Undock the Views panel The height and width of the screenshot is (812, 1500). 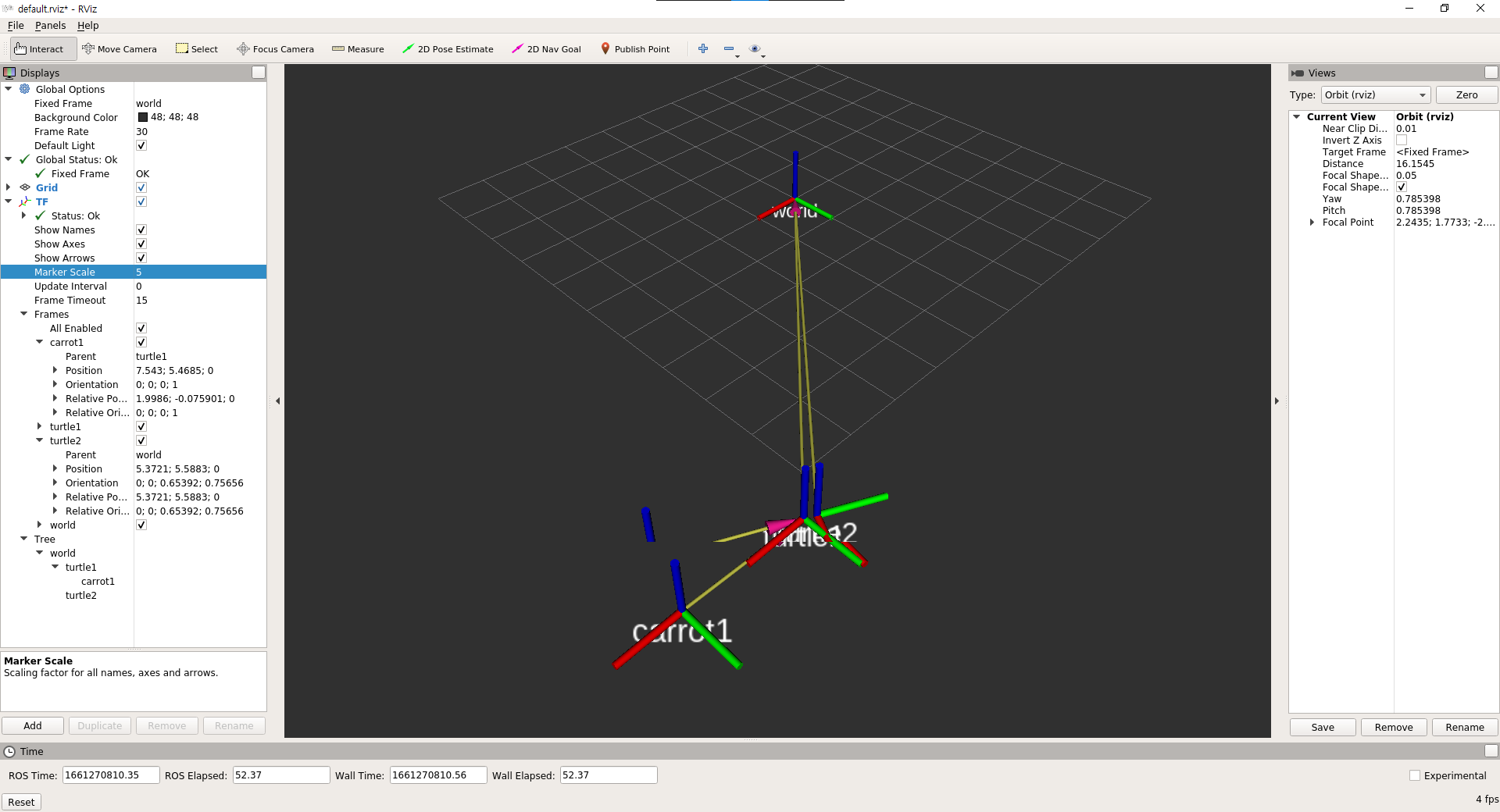coord(1491,73)
